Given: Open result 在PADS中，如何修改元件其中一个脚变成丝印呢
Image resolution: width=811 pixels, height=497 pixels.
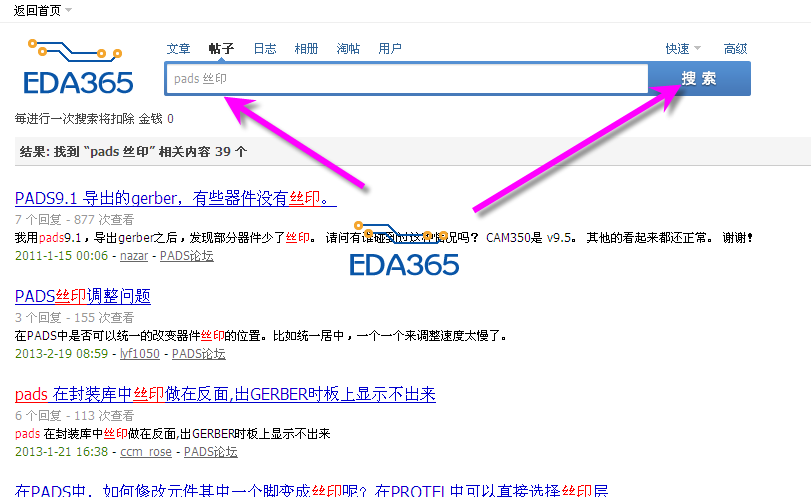Looking at the screenshot, I should [x=311, y=490].
